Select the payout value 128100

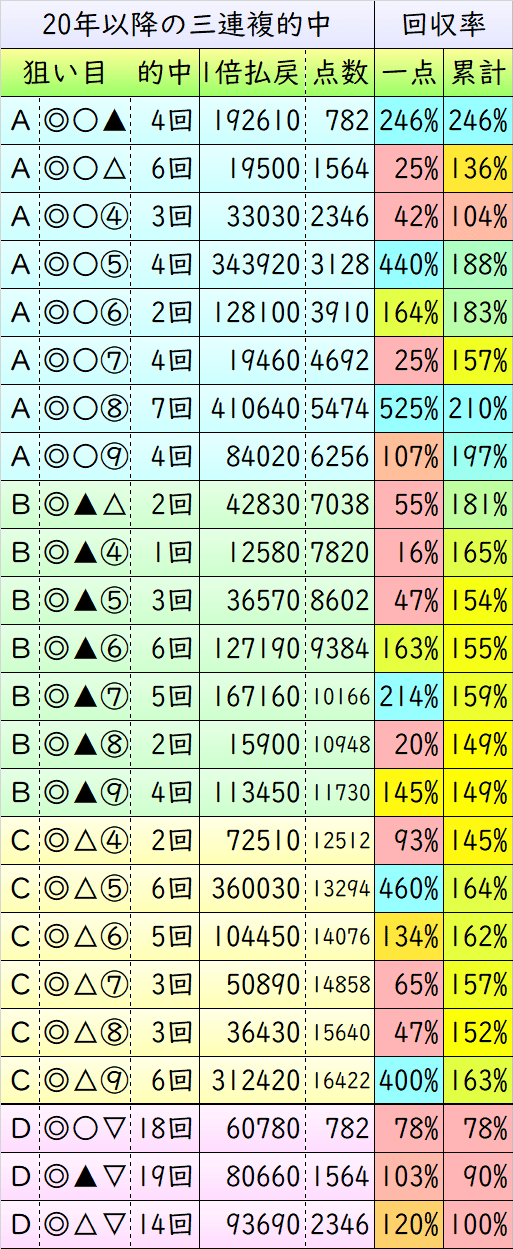tap(256, 313)
